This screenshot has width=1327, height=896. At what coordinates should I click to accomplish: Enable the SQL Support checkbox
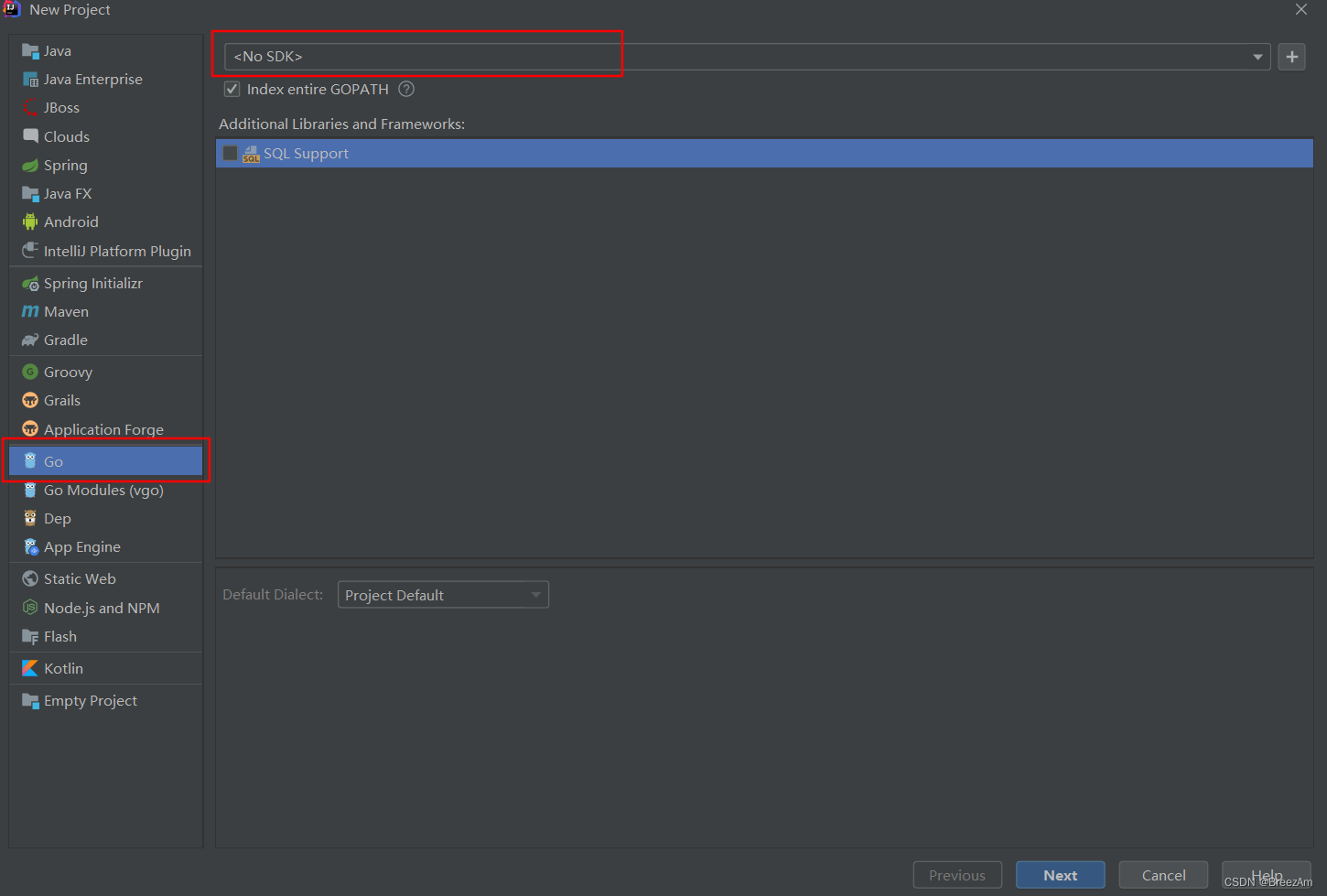[230, 154]
